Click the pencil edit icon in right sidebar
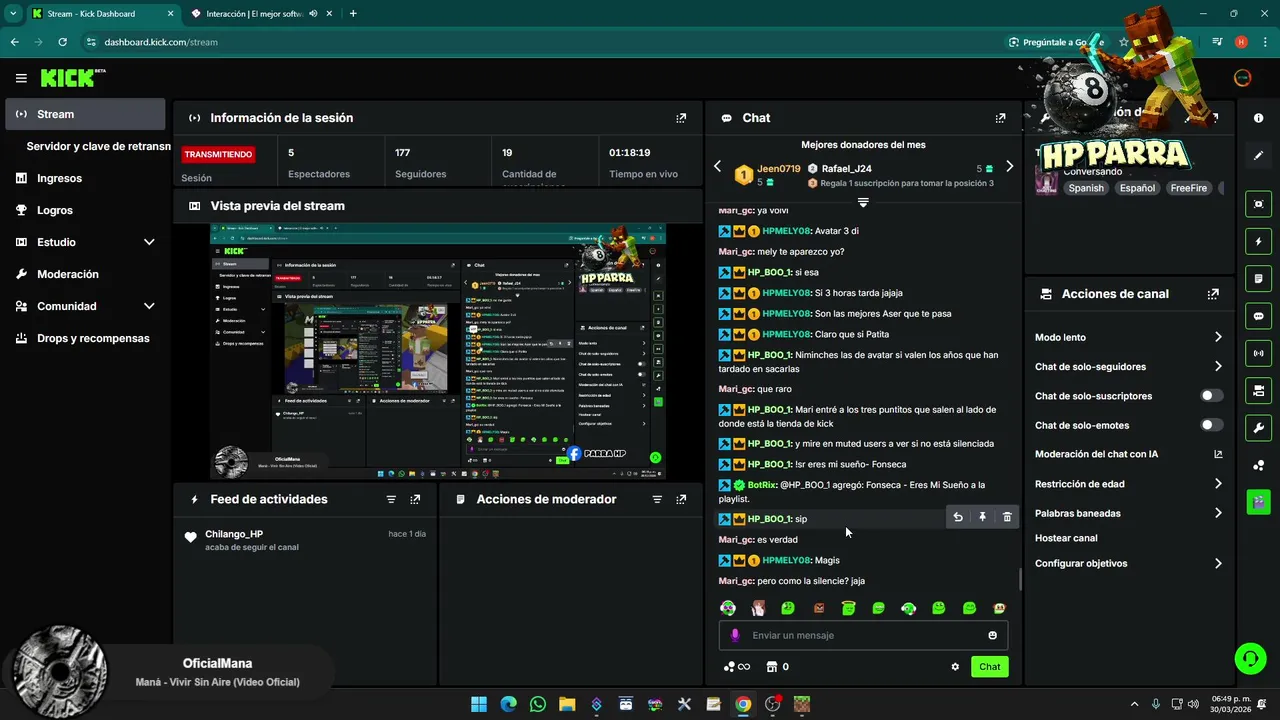This screenshot has height=720, width=1280. (1258, 156)
